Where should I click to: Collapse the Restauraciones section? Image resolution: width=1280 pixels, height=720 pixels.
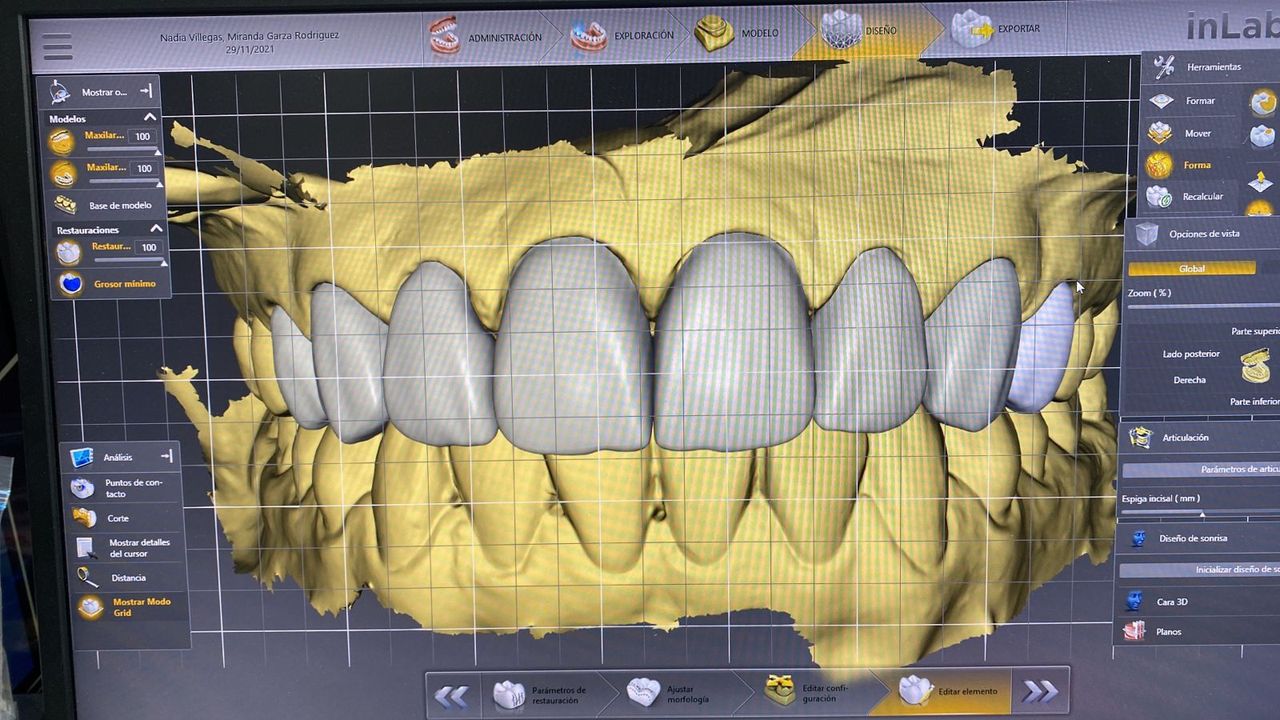[x=156, y=229]
